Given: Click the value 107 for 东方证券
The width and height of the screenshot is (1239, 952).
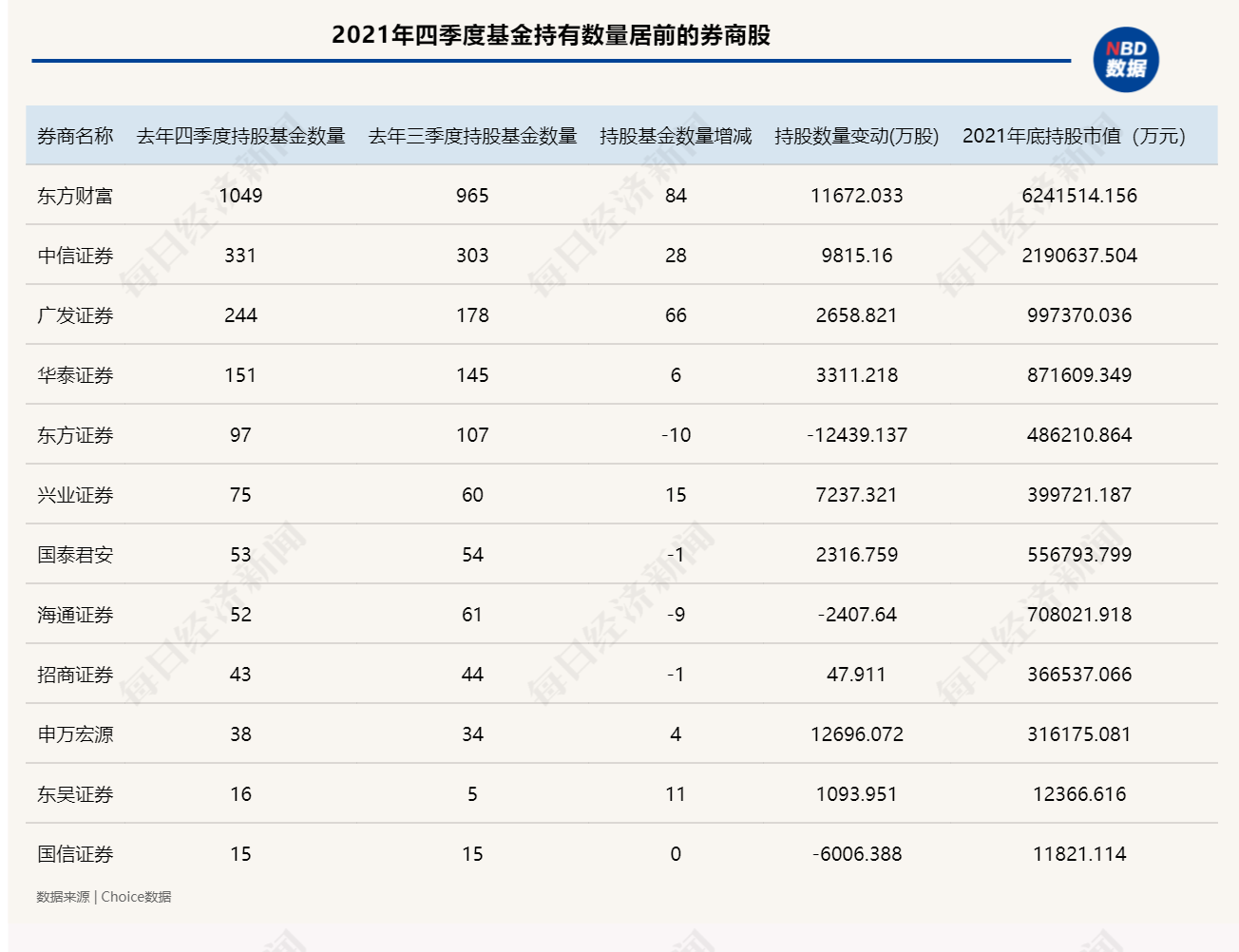Looking at the screenshot, I should 472,435.
